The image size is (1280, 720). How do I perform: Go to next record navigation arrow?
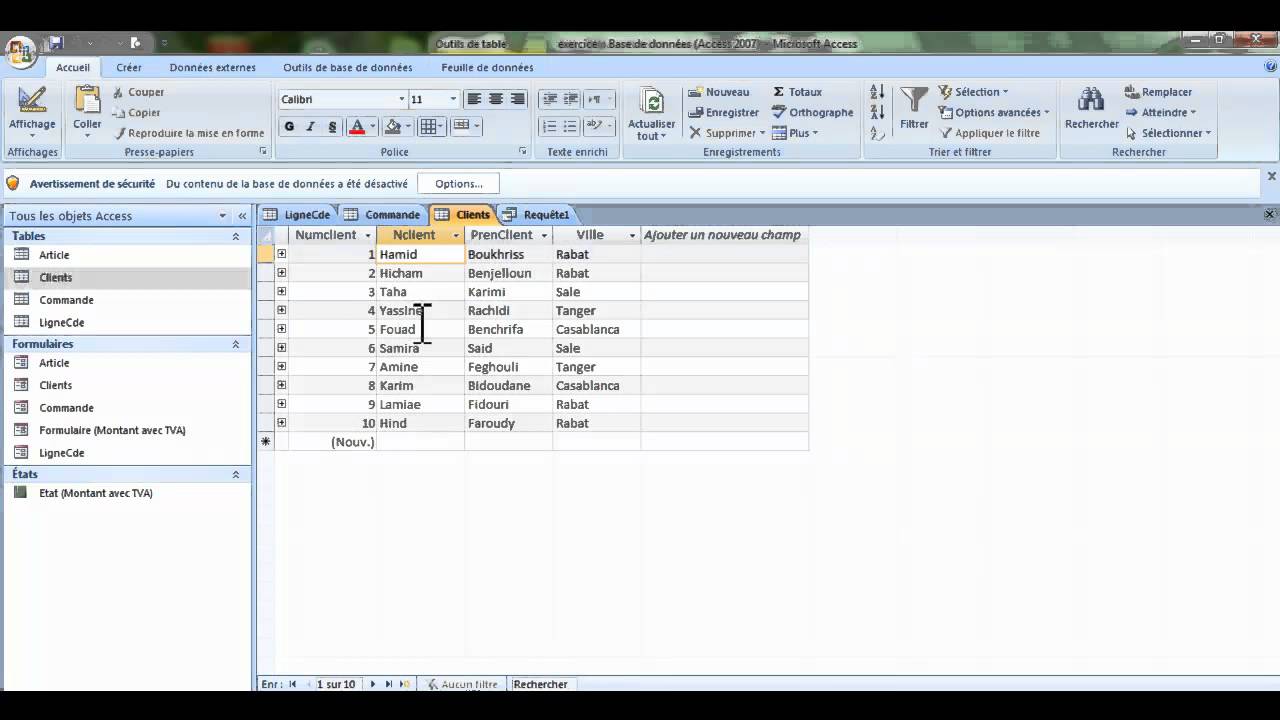[x=373, y=685]
